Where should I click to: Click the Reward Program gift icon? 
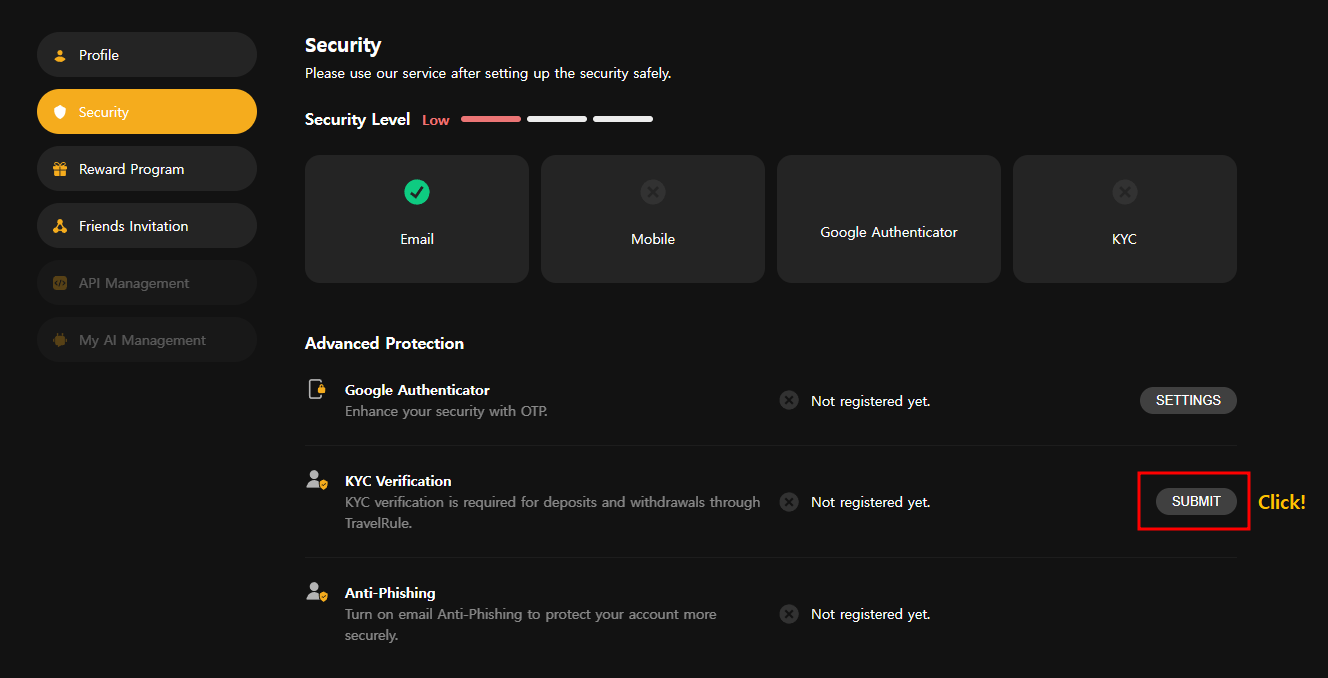click(60, 169)
